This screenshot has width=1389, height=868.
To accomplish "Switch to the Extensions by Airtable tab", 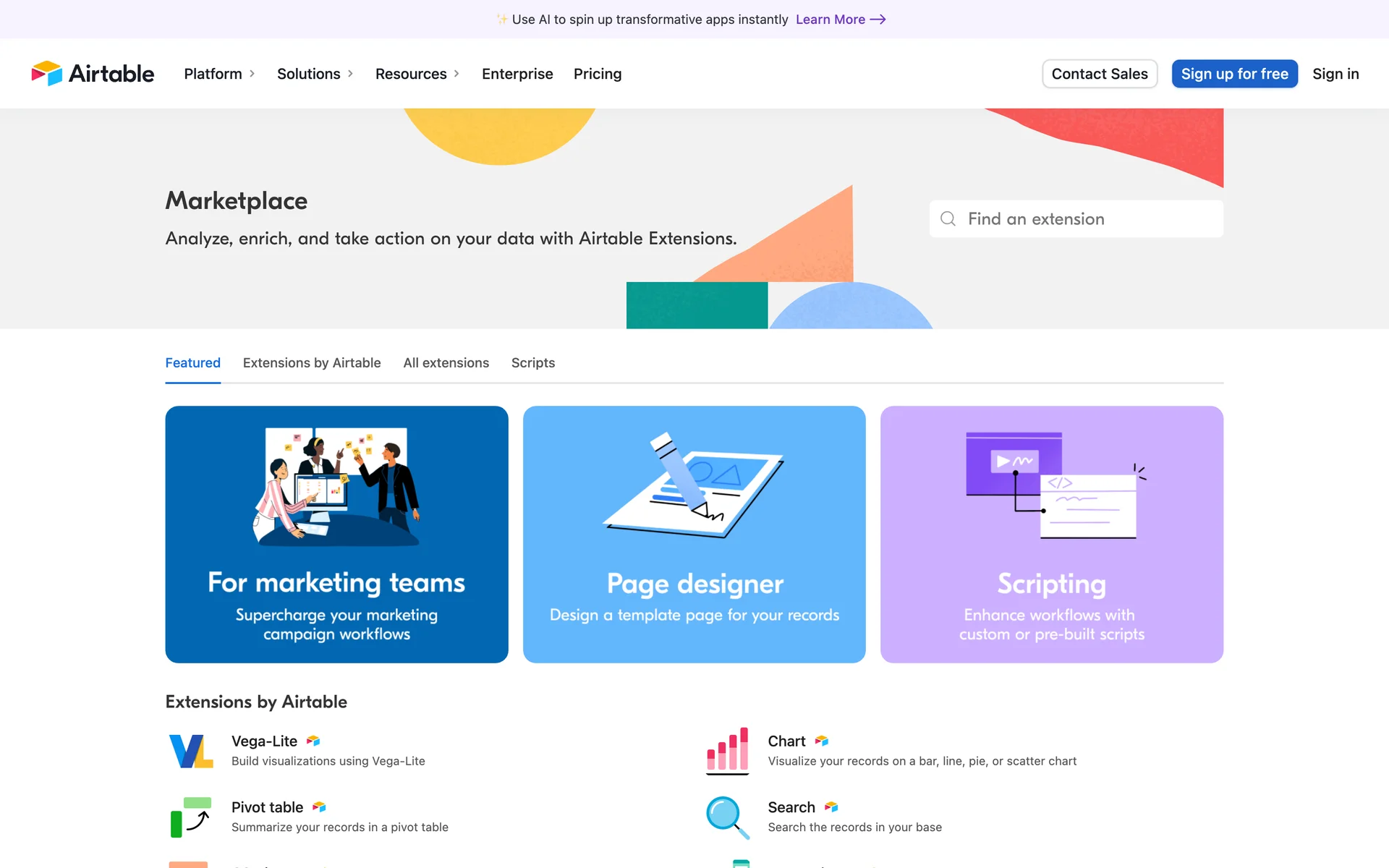I will (x=312, y=362).
